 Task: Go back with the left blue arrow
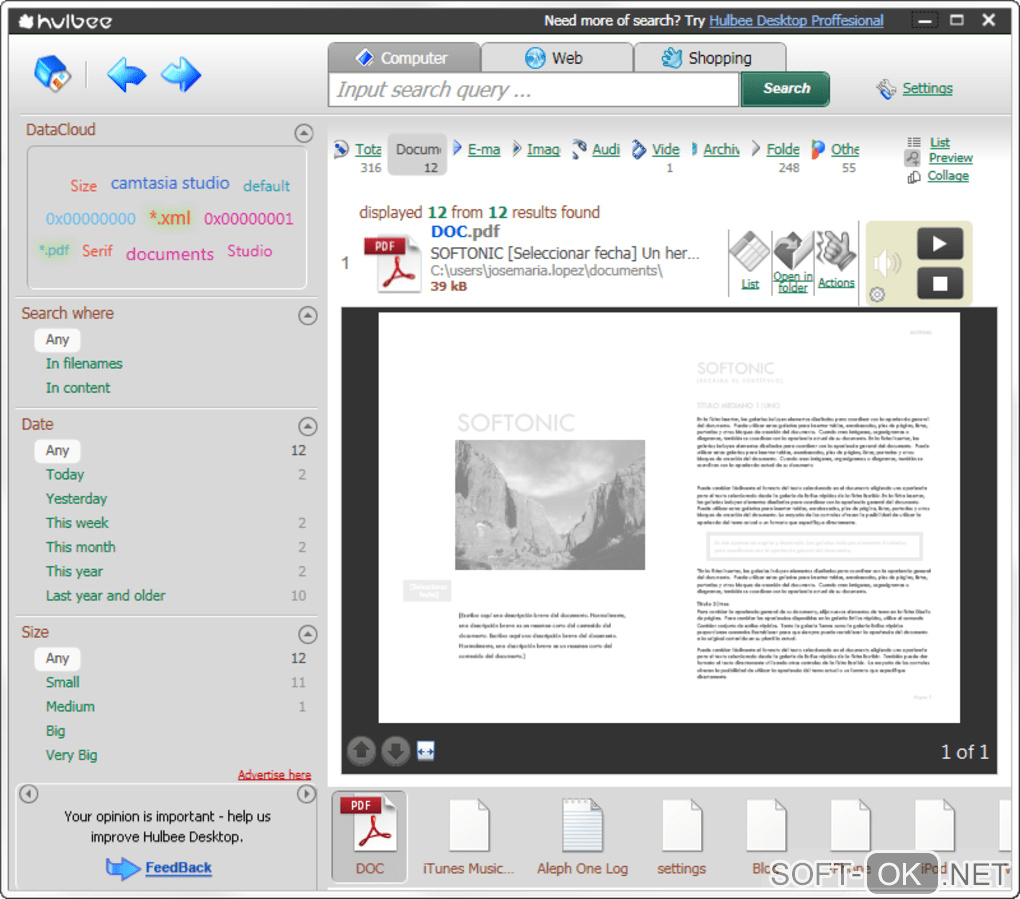tap(126, 74)
